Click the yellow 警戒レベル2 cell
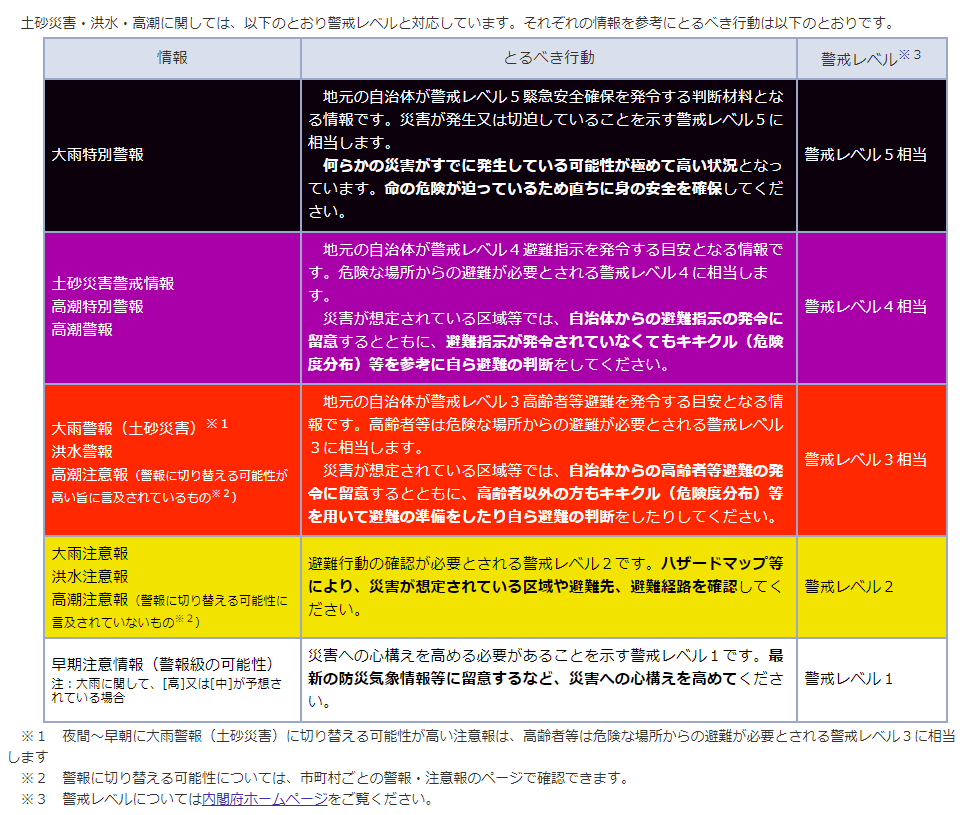The image size is (972, 815). pyautogui.click(x=872, y=587)
